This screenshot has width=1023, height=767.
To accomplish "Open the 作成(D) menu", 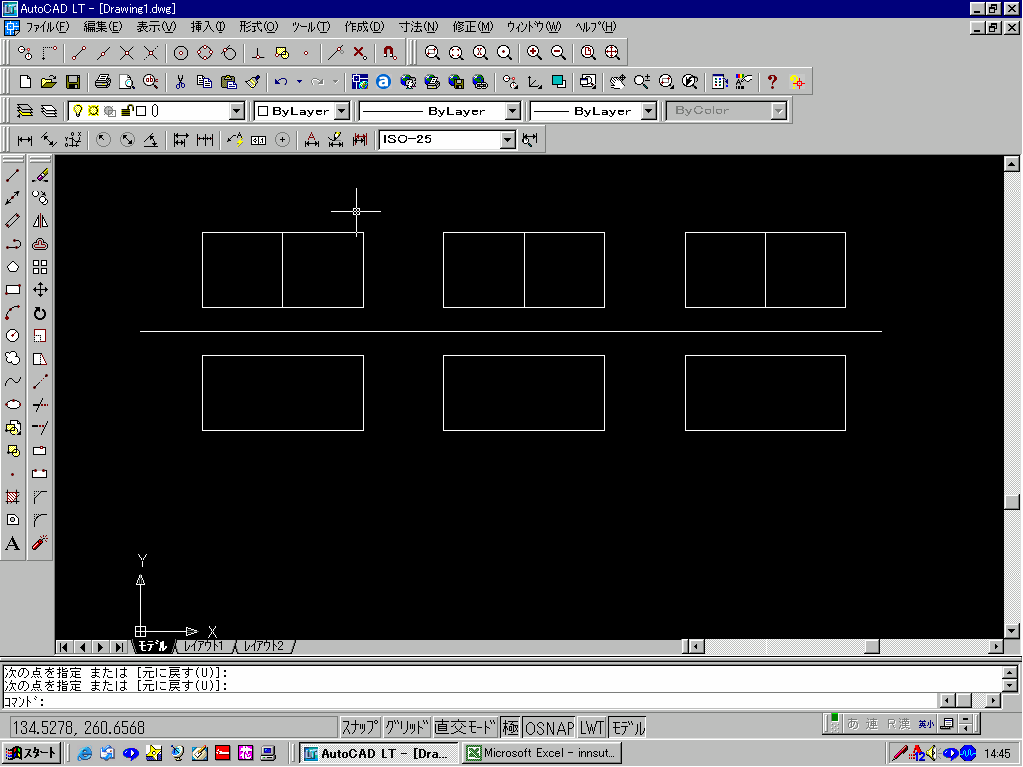I will [x=364, y=27].
